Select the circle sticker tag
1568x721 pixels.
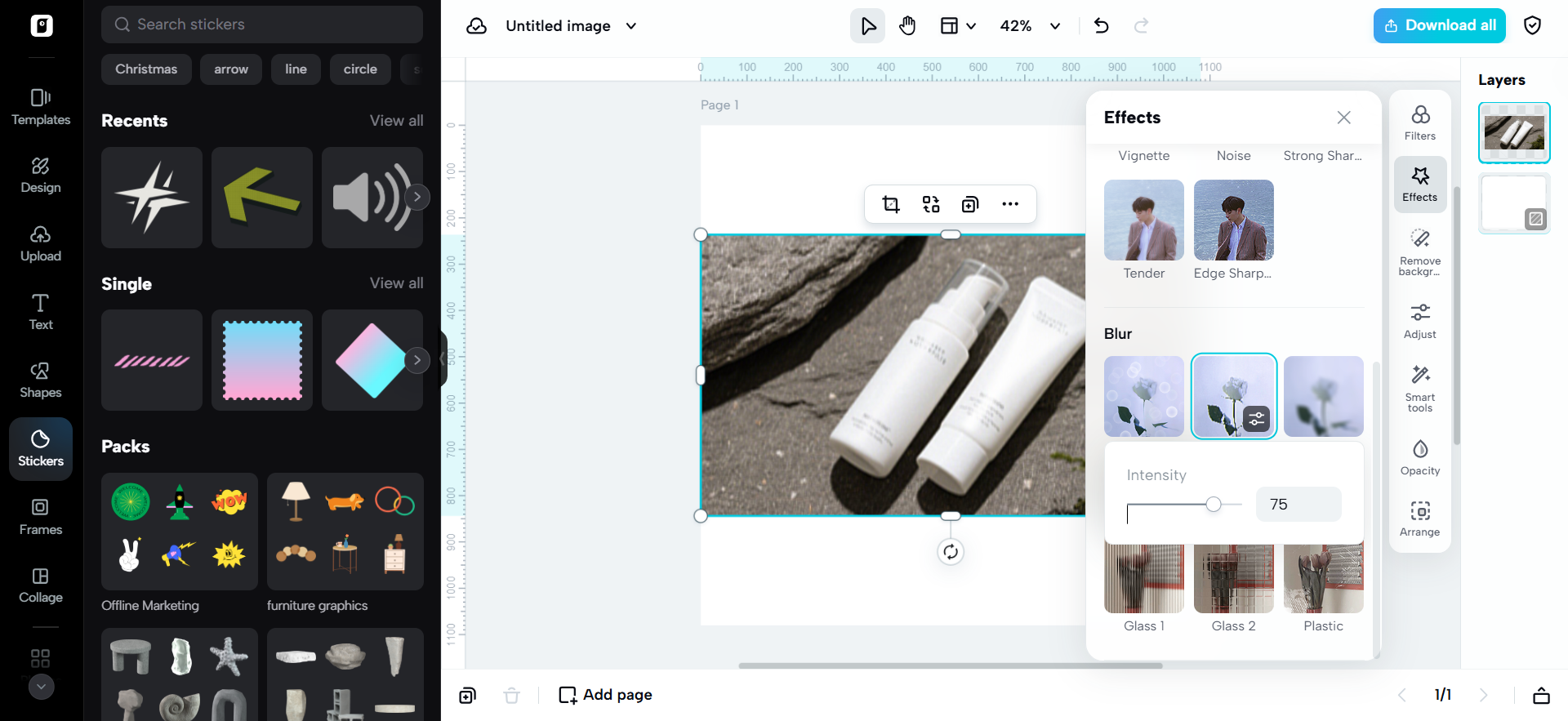(360, 69)
